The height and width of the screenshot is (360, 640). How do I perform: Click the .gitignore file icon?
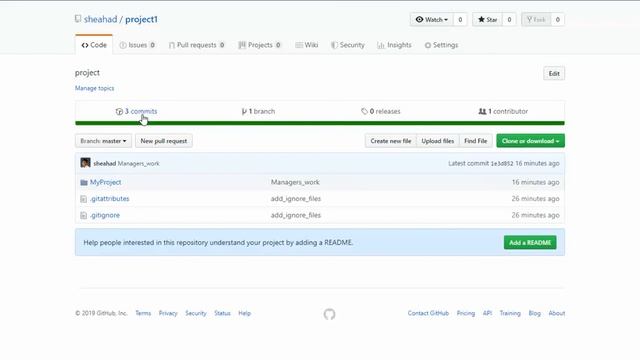84,215
